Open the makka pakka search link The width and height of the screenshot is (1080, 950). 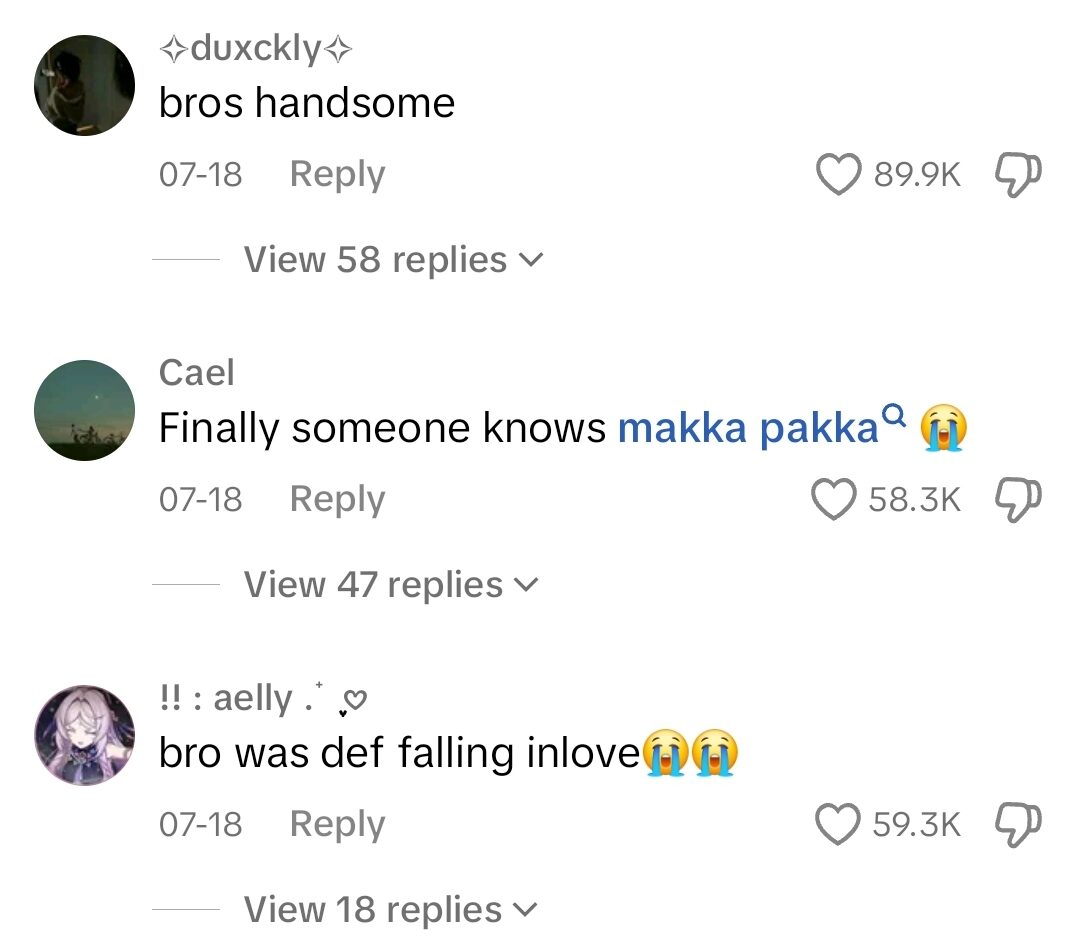[747, 427]
